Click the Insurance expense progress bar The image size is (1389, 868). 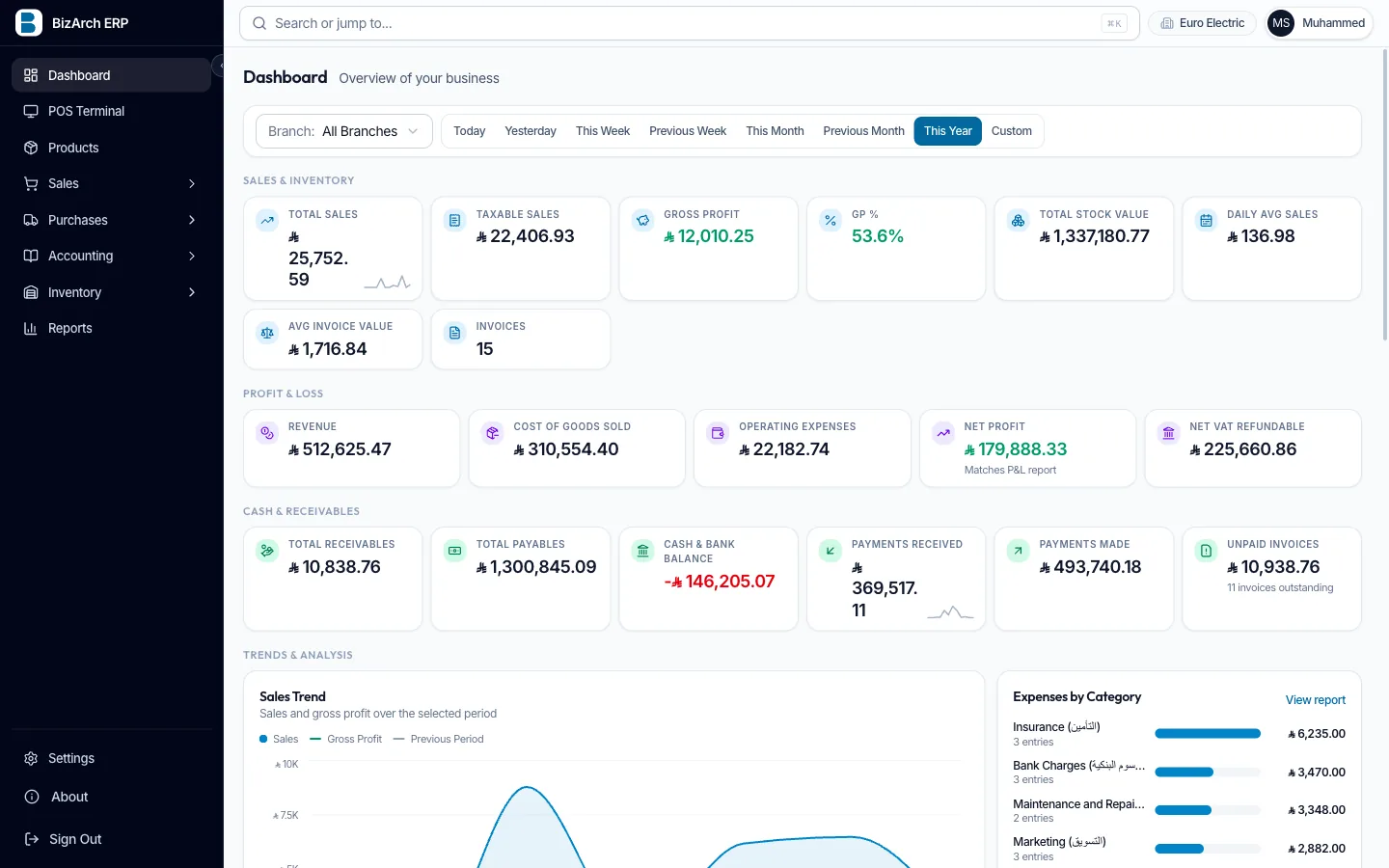(x=1208, y=734)
